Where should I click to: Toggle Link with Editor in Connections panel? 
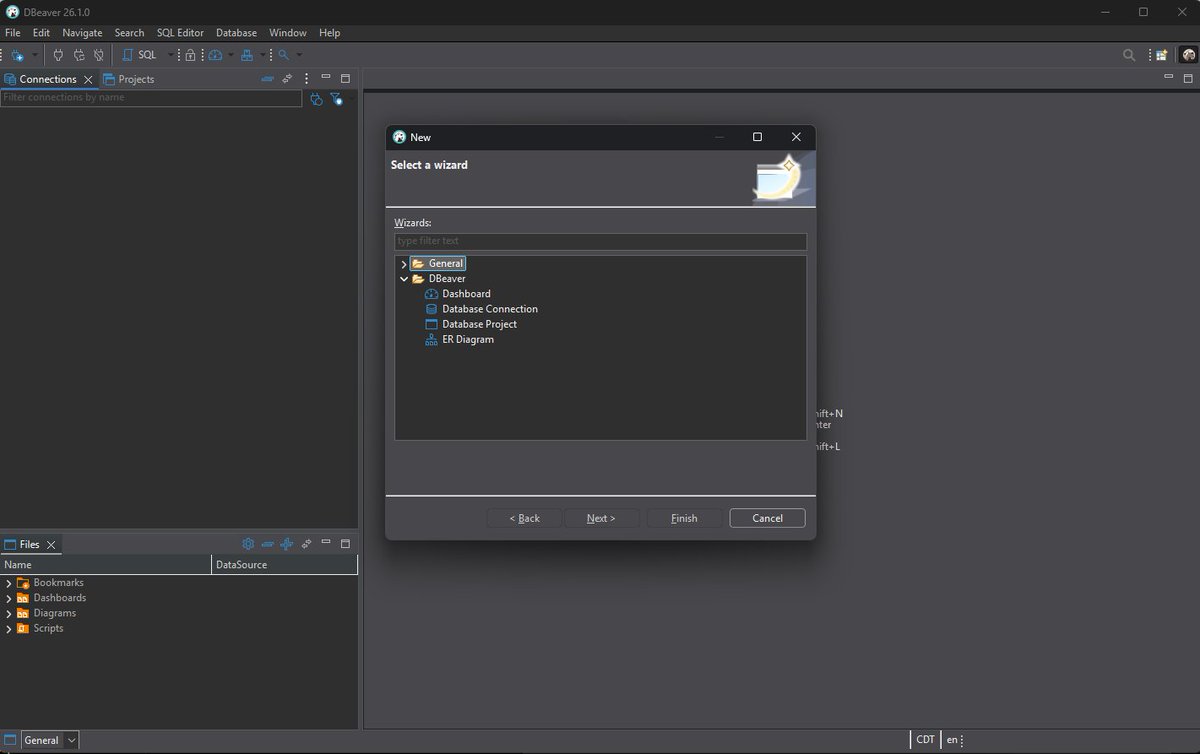[x=287, y=78]
